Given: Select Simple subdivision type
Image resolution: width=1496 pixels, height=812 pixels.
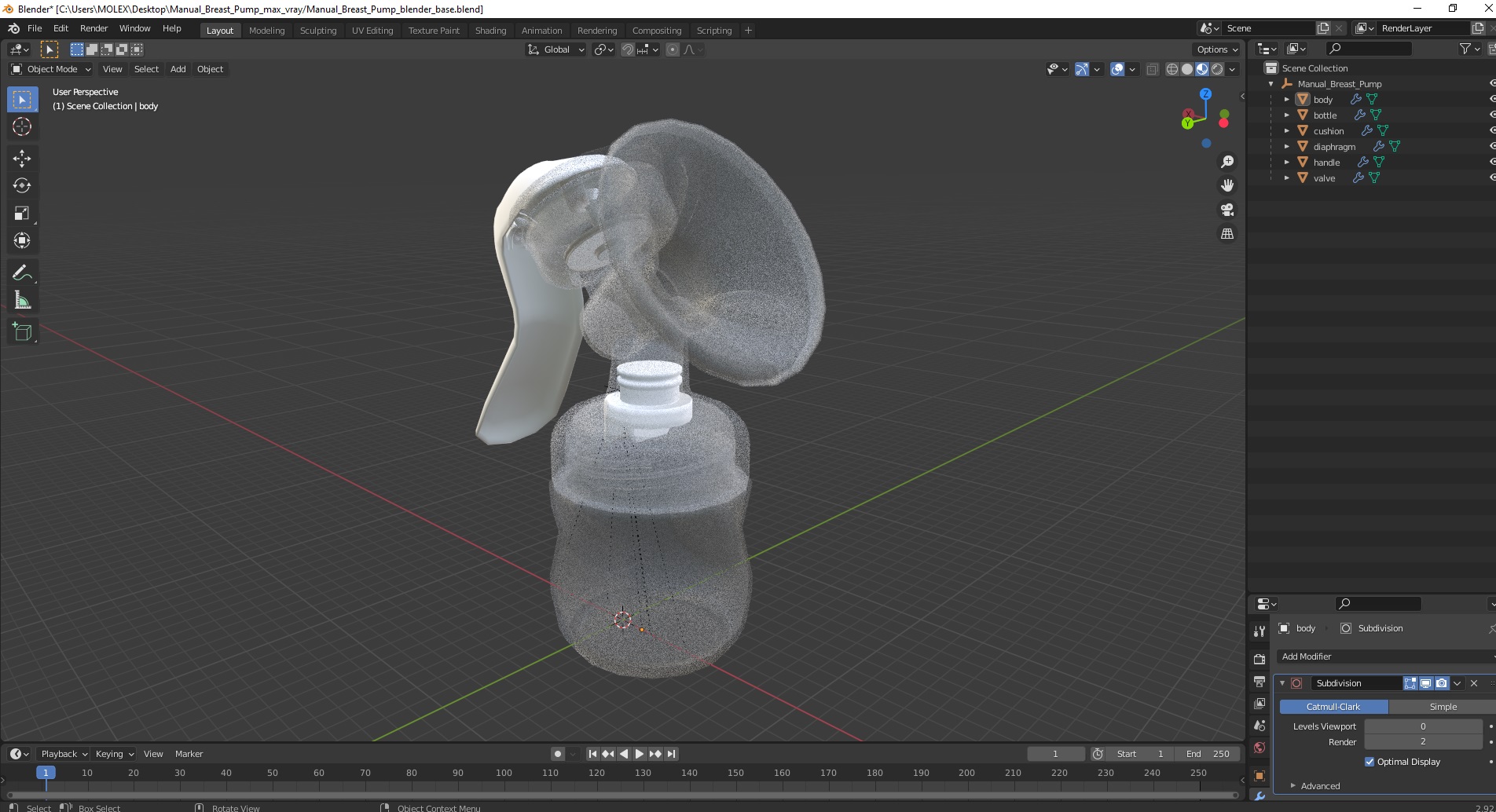Looking at the screenshot, I should (x=1443, y=707).
